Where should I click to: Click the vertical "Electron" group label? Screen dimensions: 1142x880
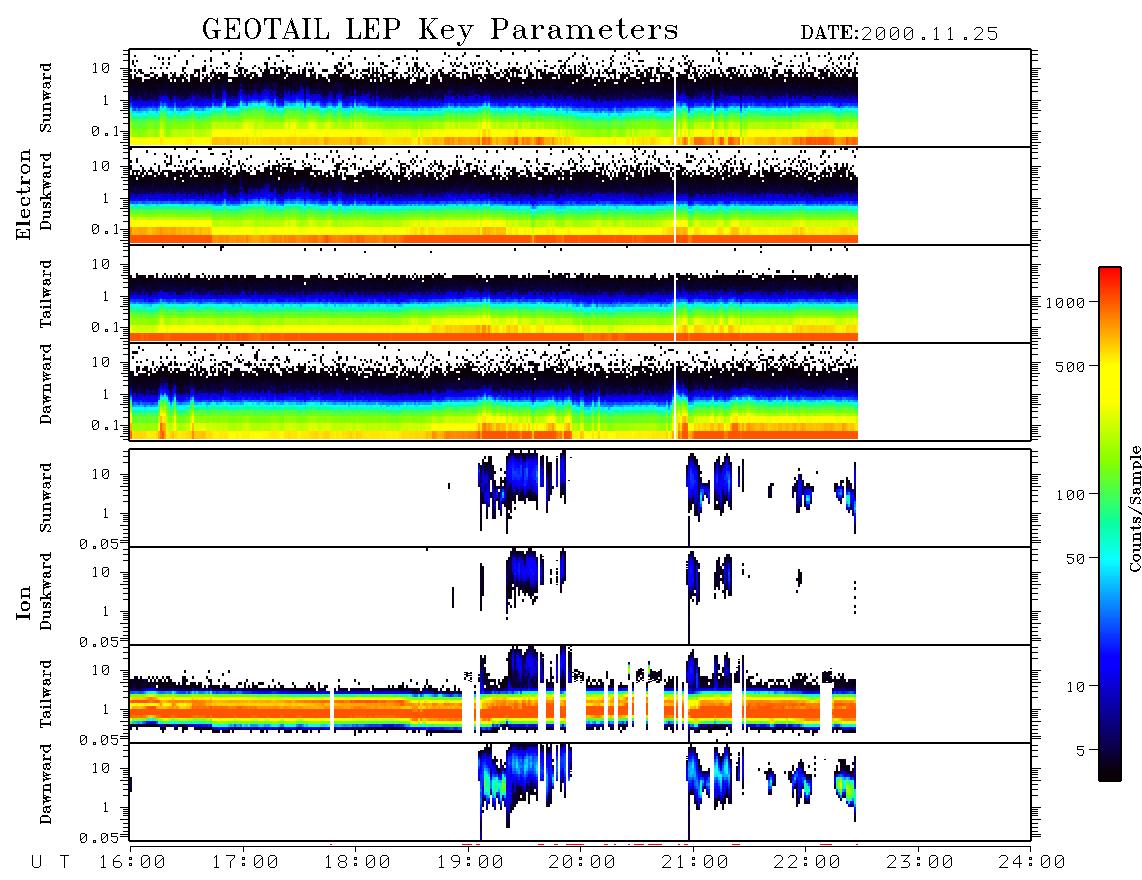click(x=24, y=194)
